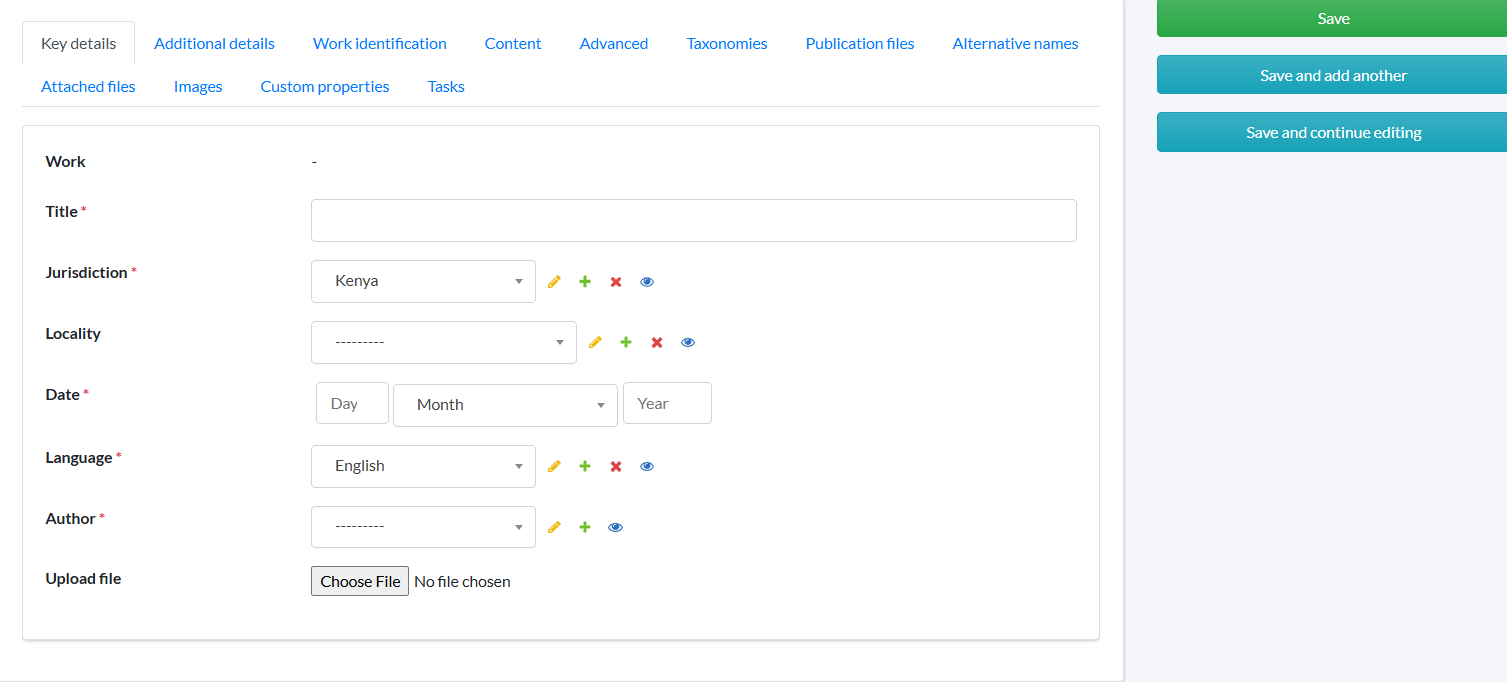Open the Custom properties tab
The width and height of the screenshot is (1507, 682).
click(x=325, y=87)
